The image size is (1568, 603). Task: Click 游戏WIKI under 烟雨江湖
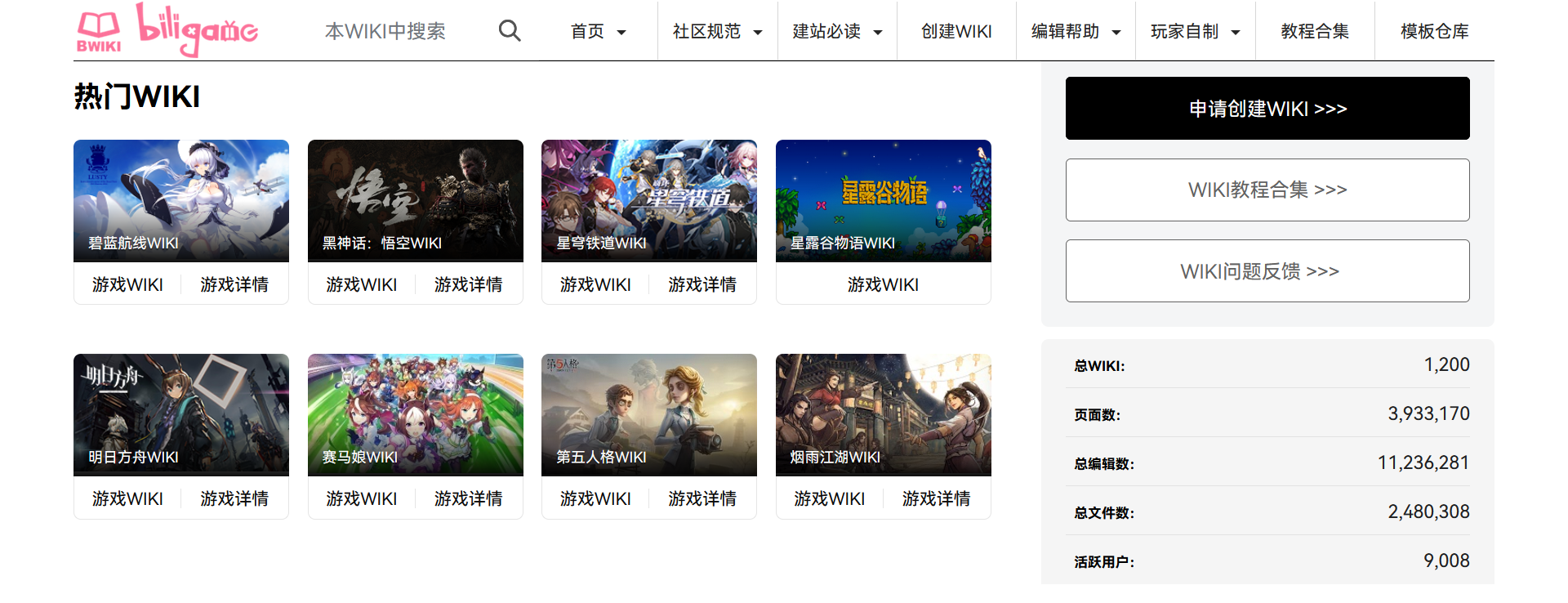[x=830, y=498]
